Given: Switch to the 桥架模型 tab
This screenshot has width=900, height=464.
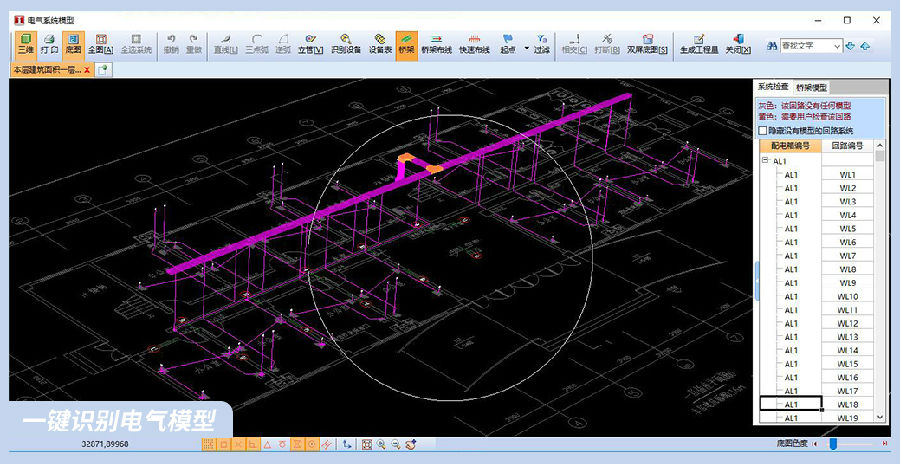Looking at the screenshot, I should (811, 87).
